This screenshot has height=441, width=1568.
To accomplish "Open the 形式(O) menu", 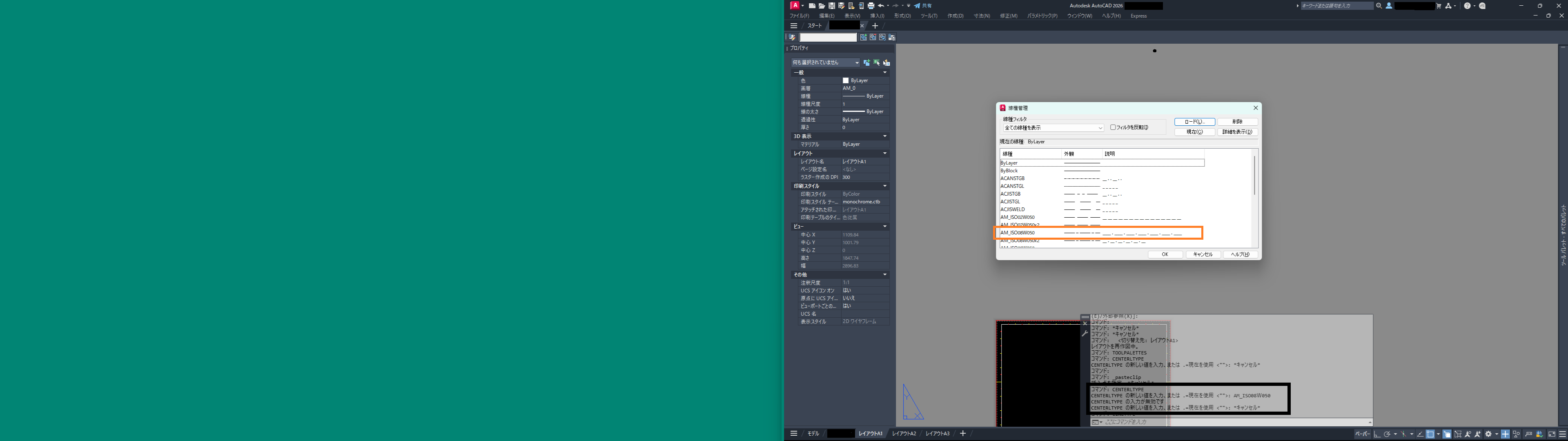I will 902,16.
